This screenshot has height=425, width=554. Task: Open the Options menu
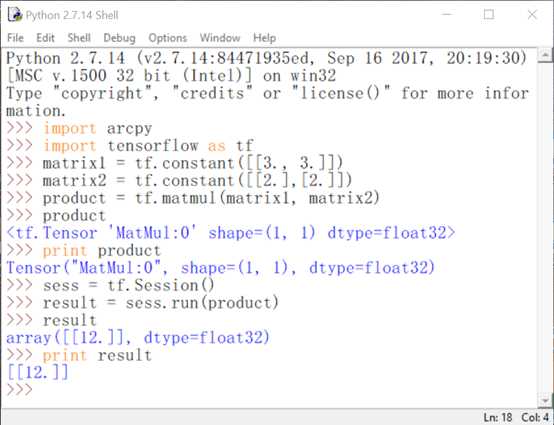[x=167, y=38]
